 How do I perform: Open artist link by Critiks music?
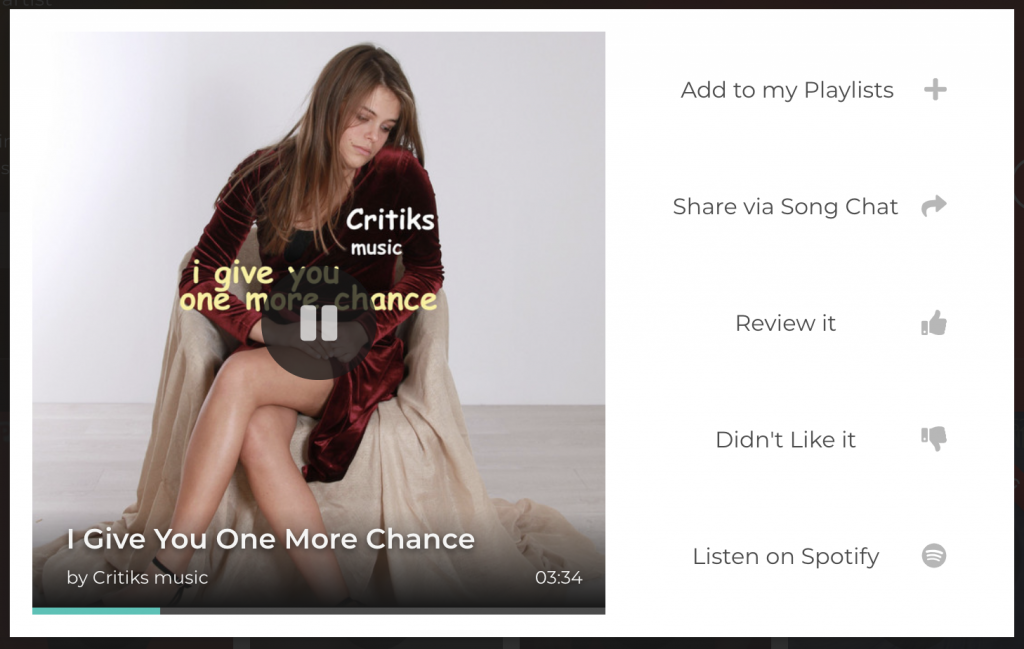tap(137, 578)
